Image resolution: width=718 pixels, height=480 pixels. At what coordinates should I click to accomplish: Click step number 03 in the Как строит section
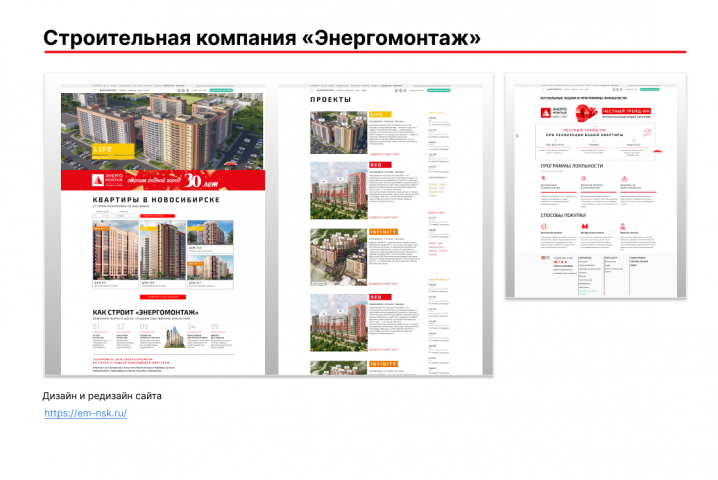144,327
